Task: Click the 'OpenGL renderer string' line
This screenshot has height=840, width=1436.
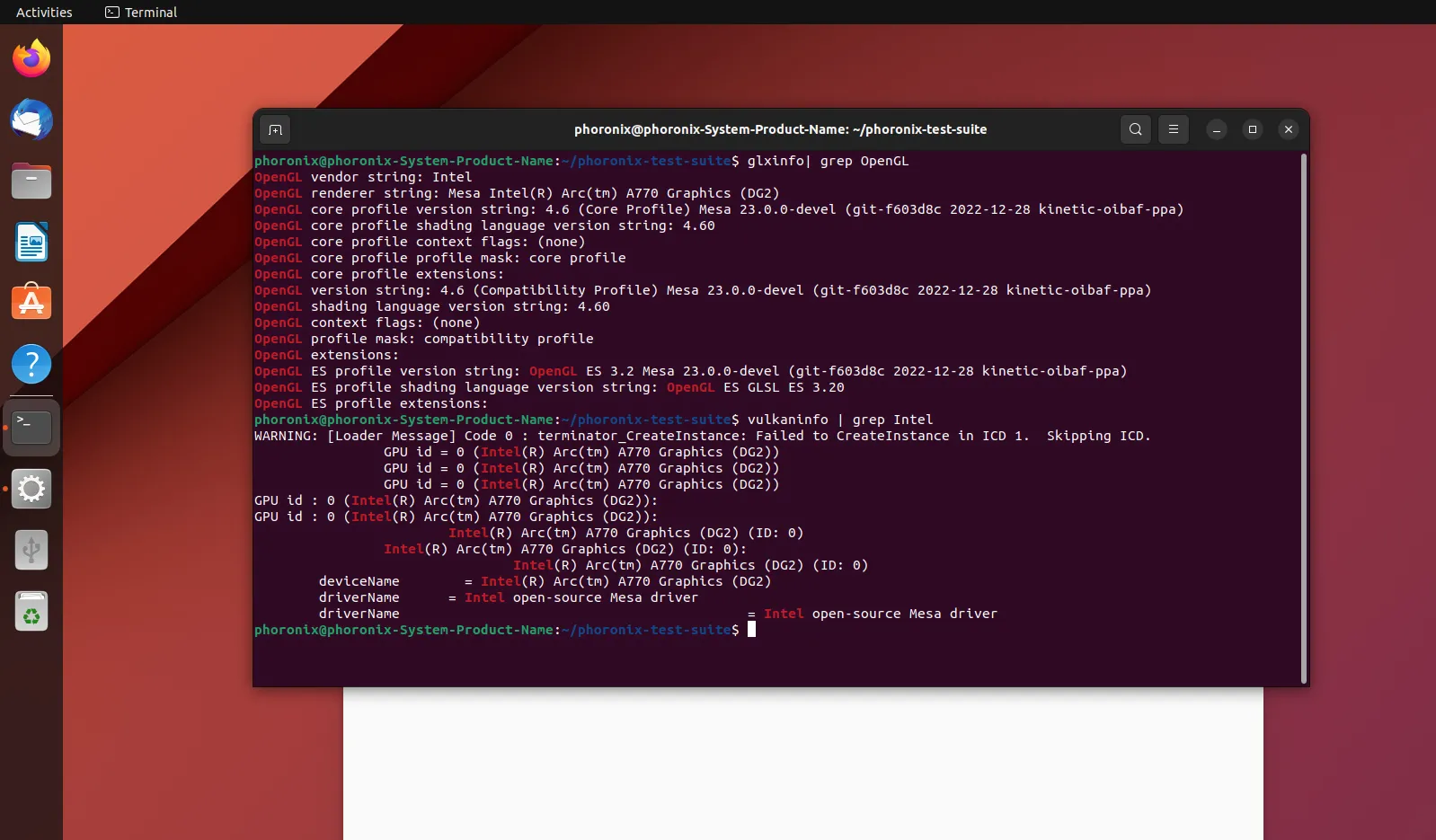Action: click(x=517, y=193)
